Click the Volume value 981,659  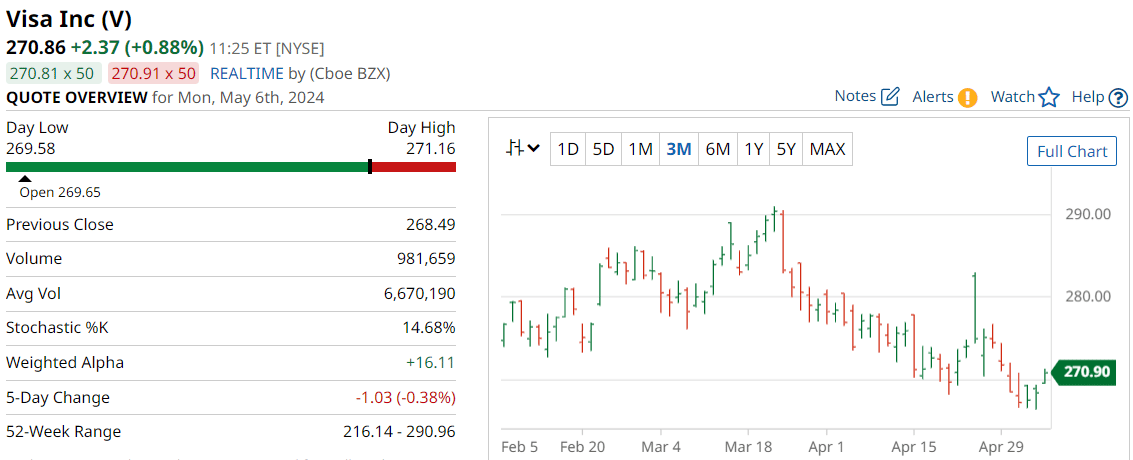427,259
